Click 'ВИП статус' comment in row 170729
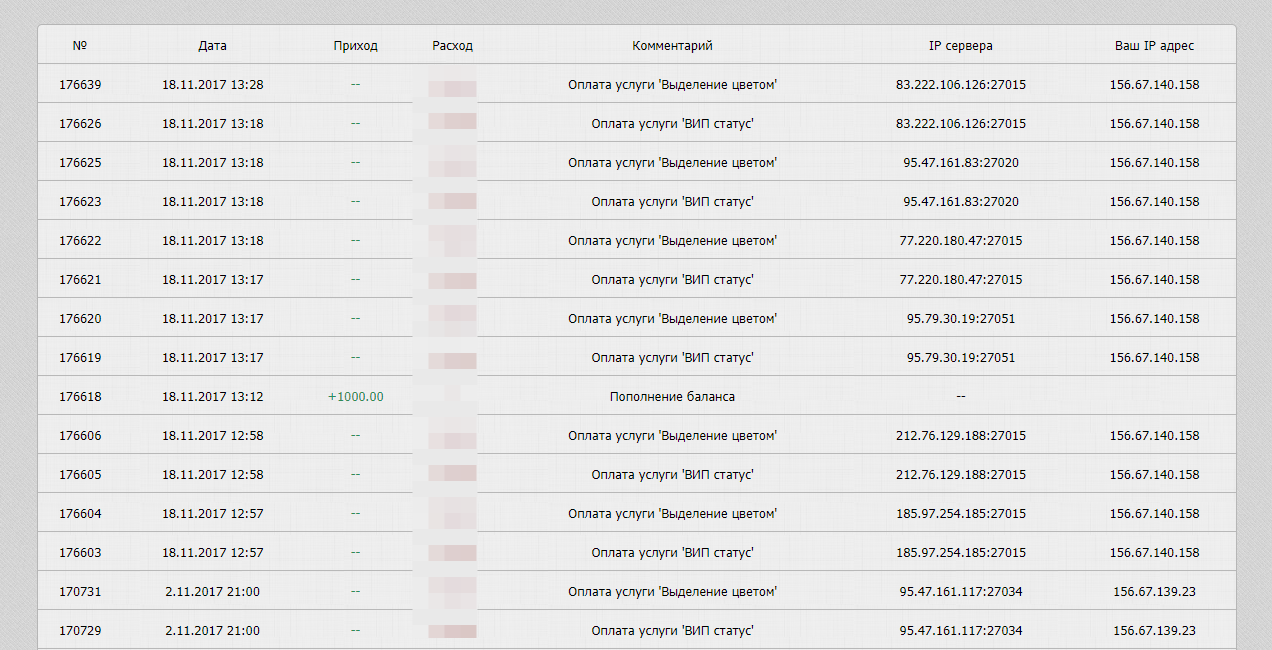Screen dimensions: 1272x650 672,631
